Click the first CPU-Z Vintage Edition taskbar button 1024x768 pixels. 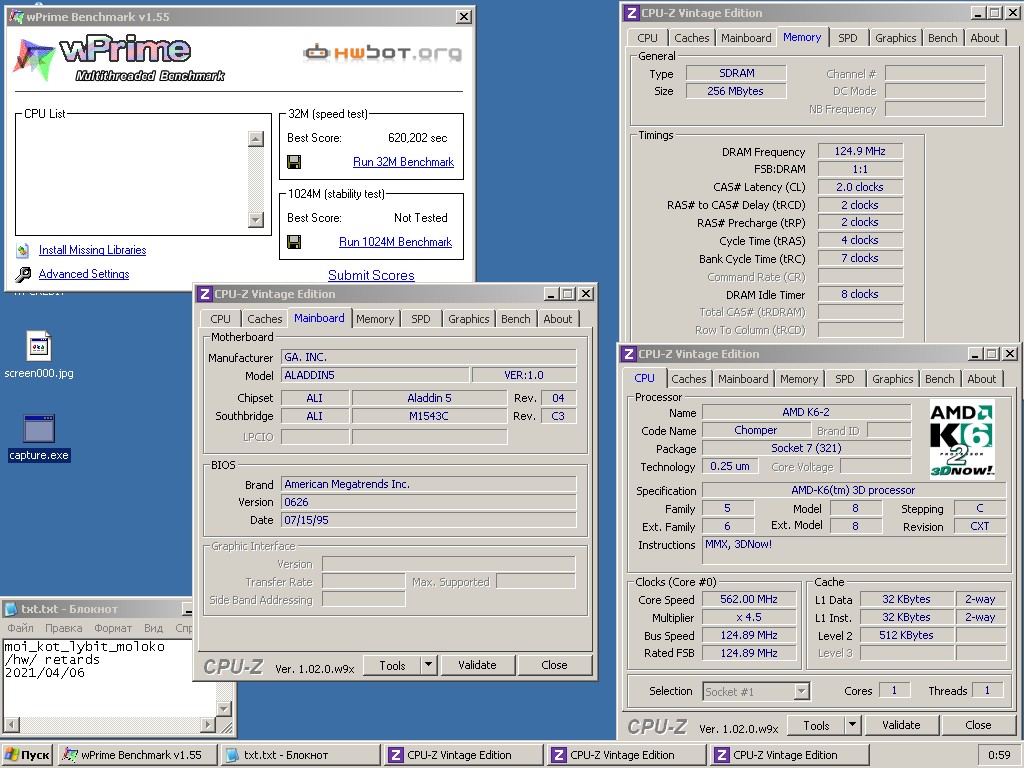click(463, 755)
